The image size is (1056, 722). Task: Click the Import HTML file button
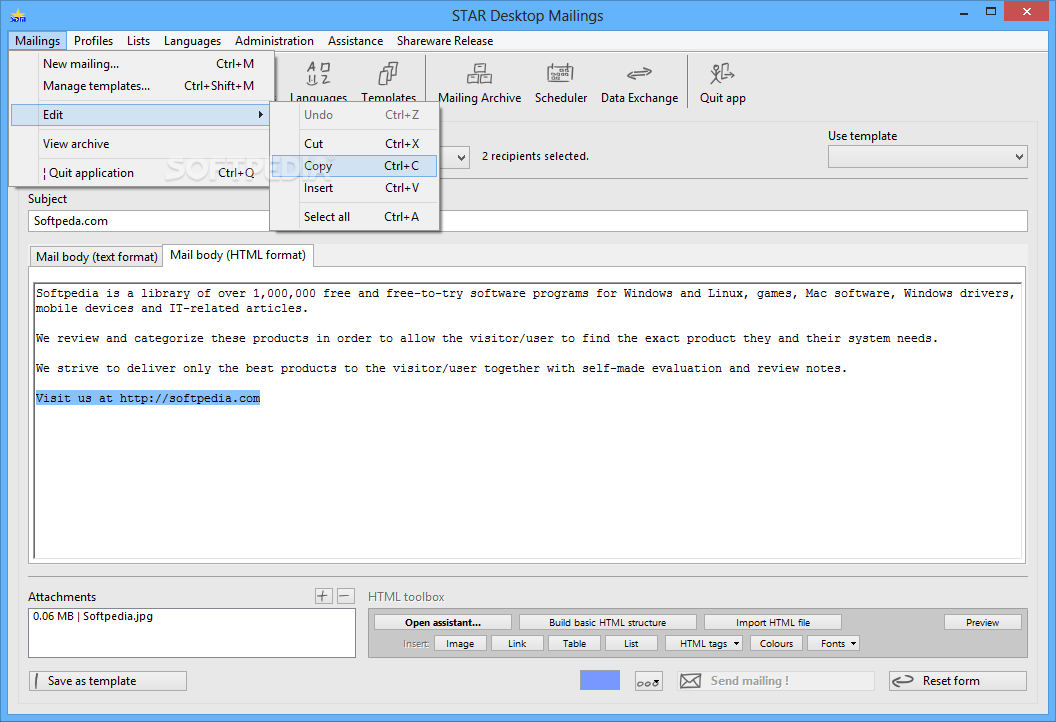click(772, 622)
